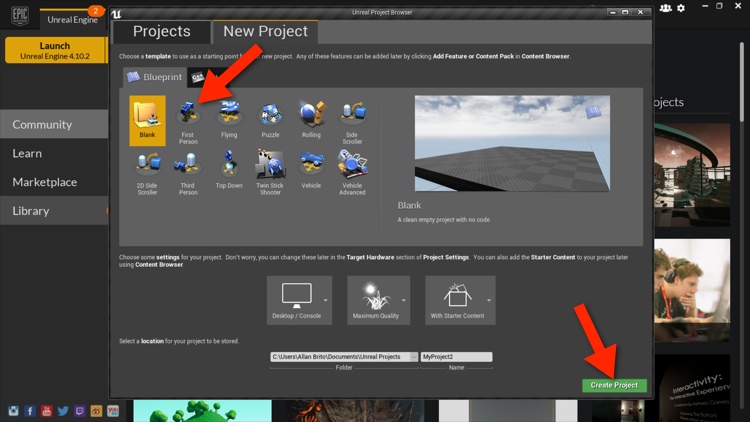The width and height of the screenshot is (750, 422).
Task: Open Facebook icon in launcher footer
Action: tap(30, 411)
